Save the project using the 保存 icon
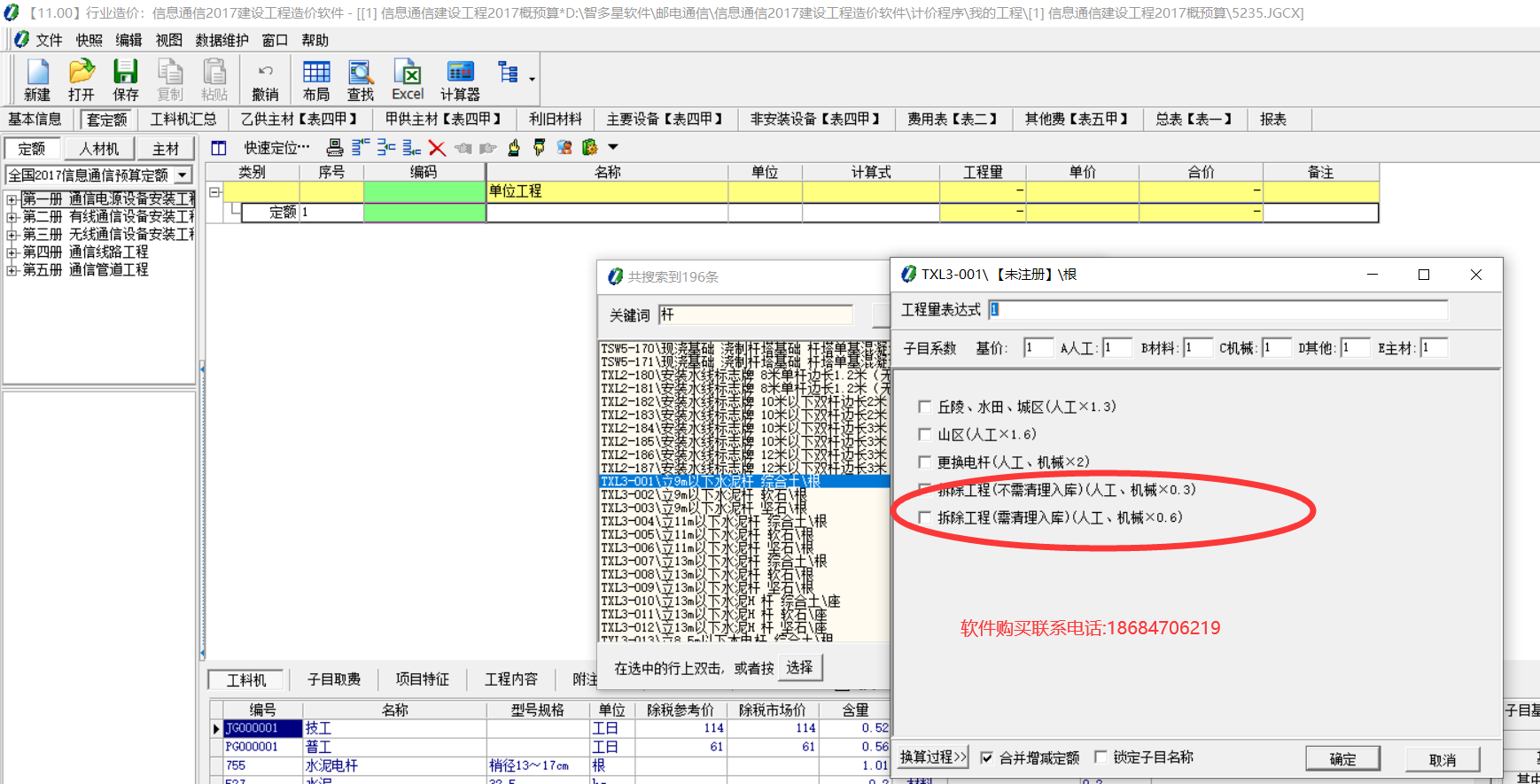Image resolution: width=1540 pixels, height=784 pixels. click(x=126, y=80)
